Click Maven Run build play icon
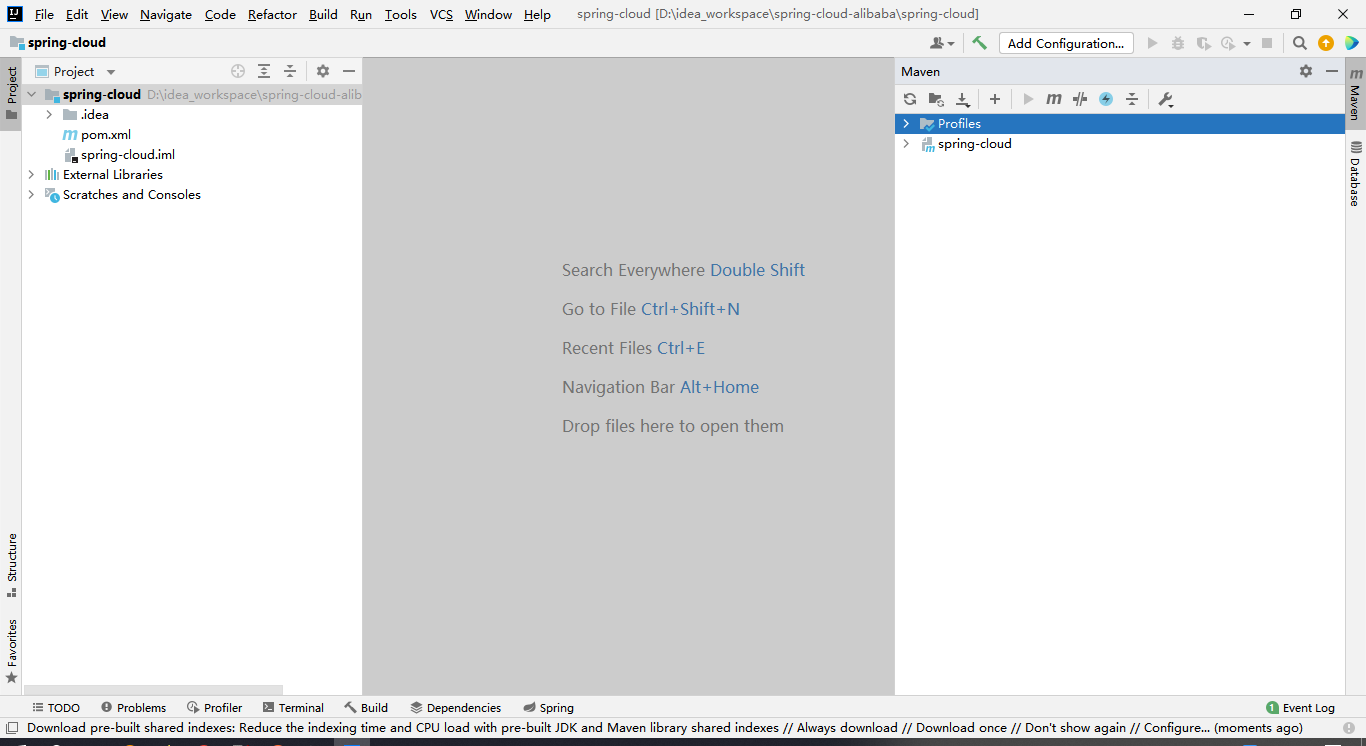Viewport: 1366px width, 746px height. (1028, 99)
